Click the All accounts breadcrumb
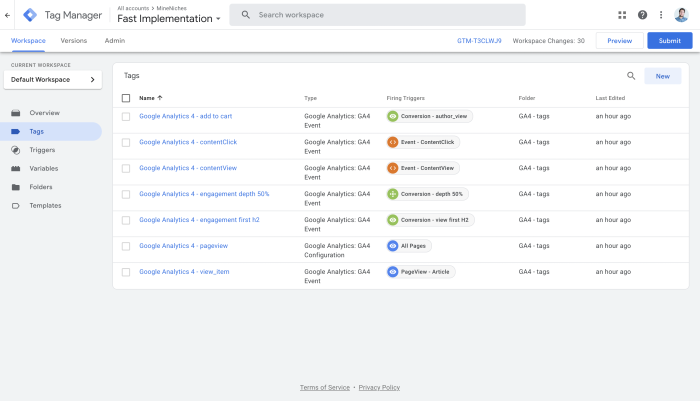This screenshot has height=401, width=700. click(x=133, y=8)
